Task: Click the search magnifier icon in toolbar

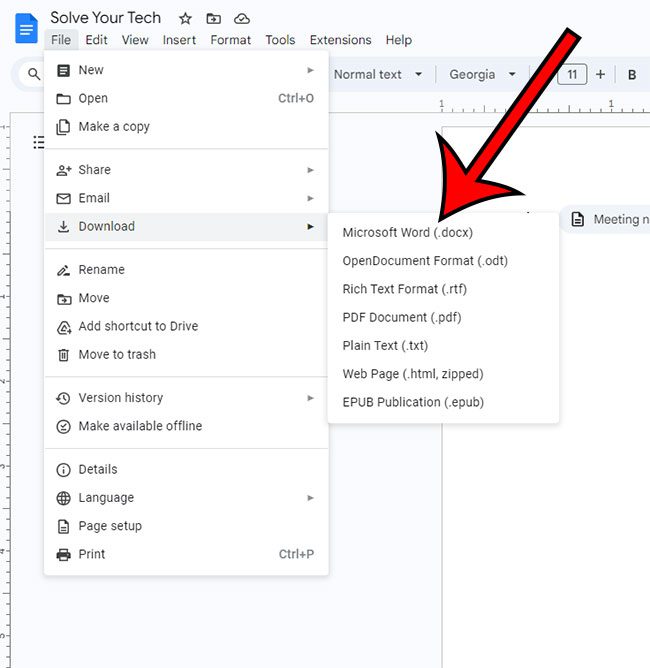Action: click(x=34, y=75)
